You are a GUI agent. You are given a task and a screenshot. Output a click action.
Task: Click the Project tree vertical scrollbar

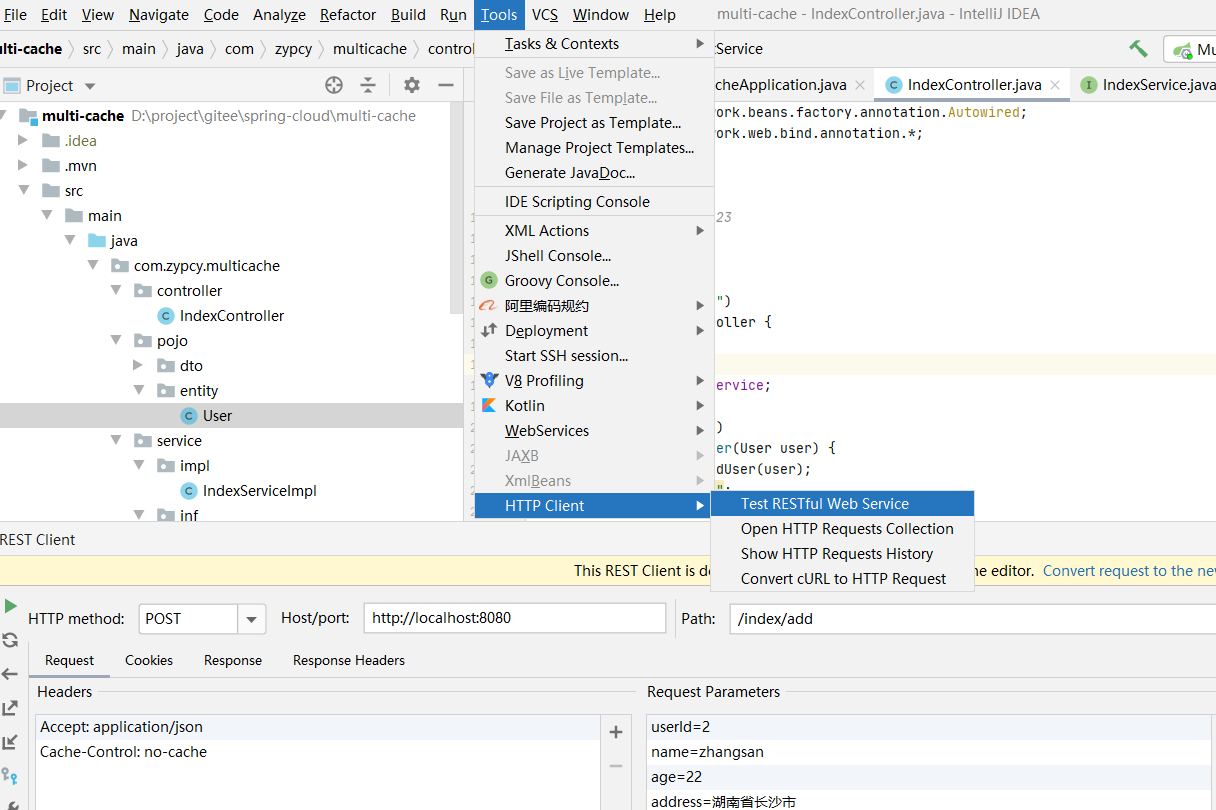coord(457,208)
